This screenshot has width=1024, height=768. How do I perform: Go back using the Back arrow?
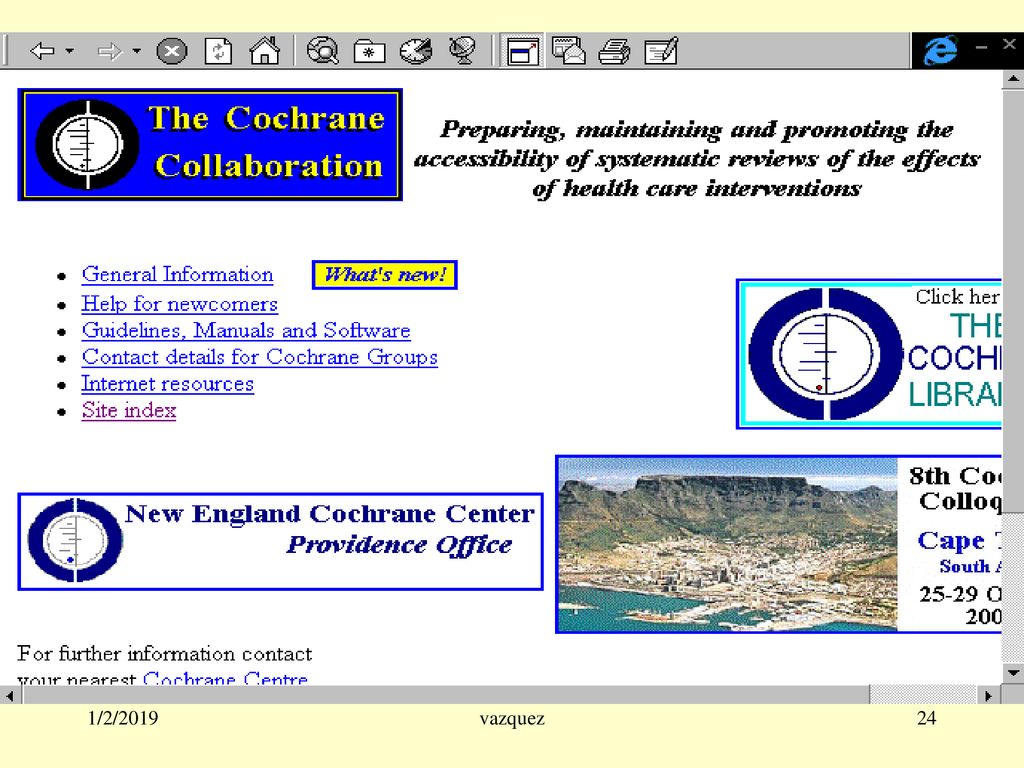click(43, 51)
